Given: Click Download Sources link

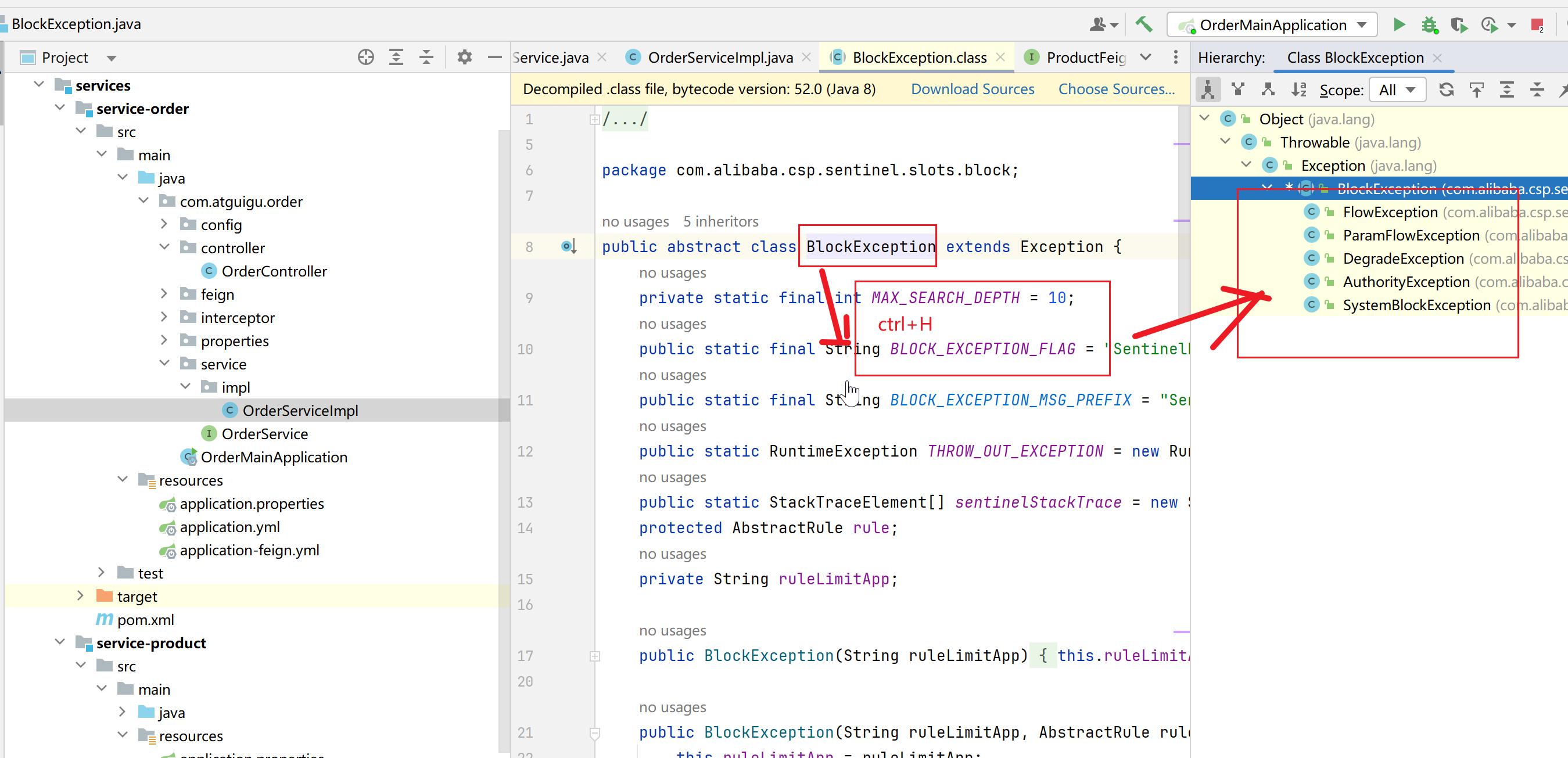Looking at the screenshot, I should tap(972, 89).
